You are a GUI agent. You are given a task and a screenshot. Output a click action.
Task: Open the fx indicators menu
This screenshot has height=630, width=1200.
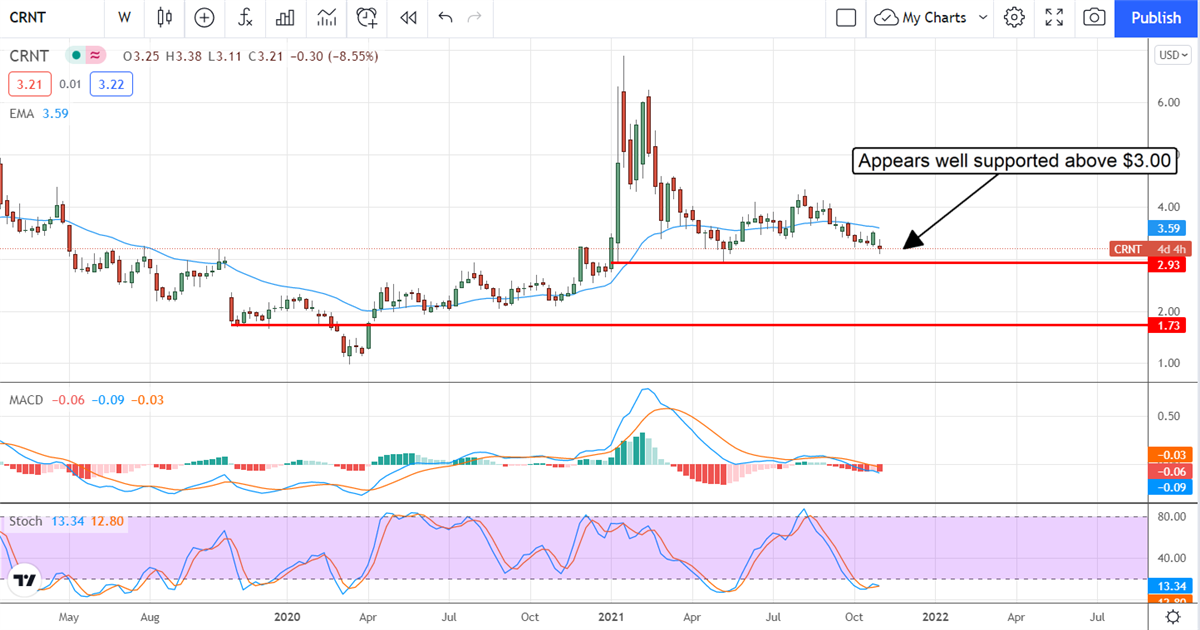click(x=244, y=17)
